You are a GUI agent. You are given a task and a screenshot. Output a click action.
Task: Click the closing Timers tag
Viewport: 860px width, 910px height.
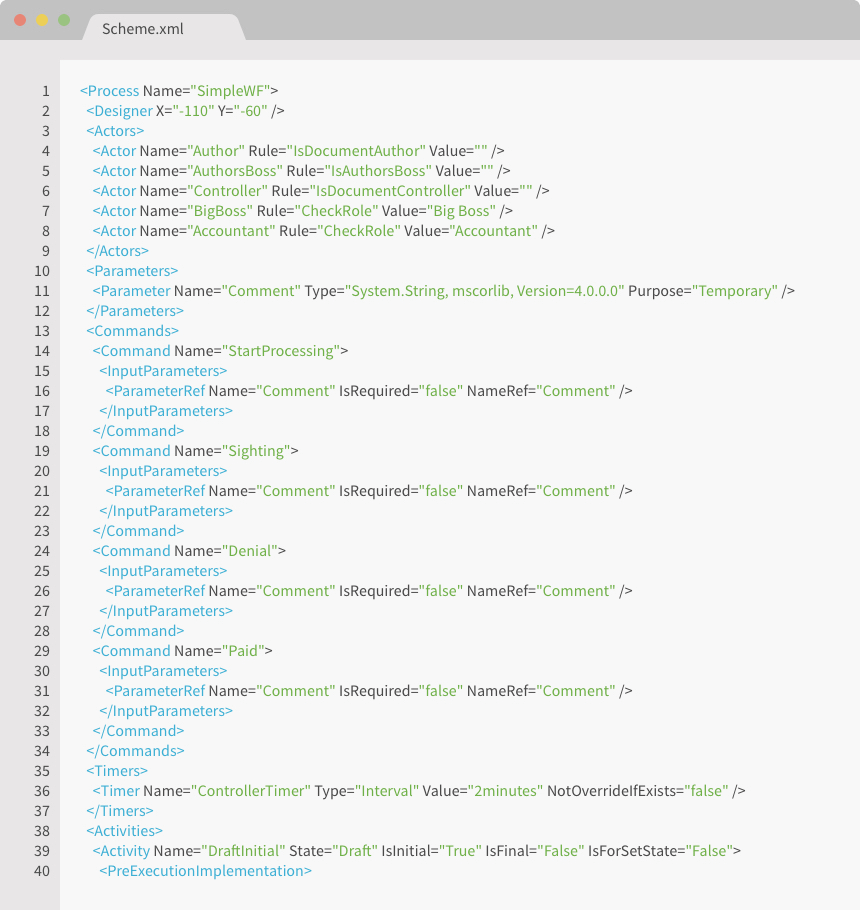pyautogui.click(x=120, y=811)
